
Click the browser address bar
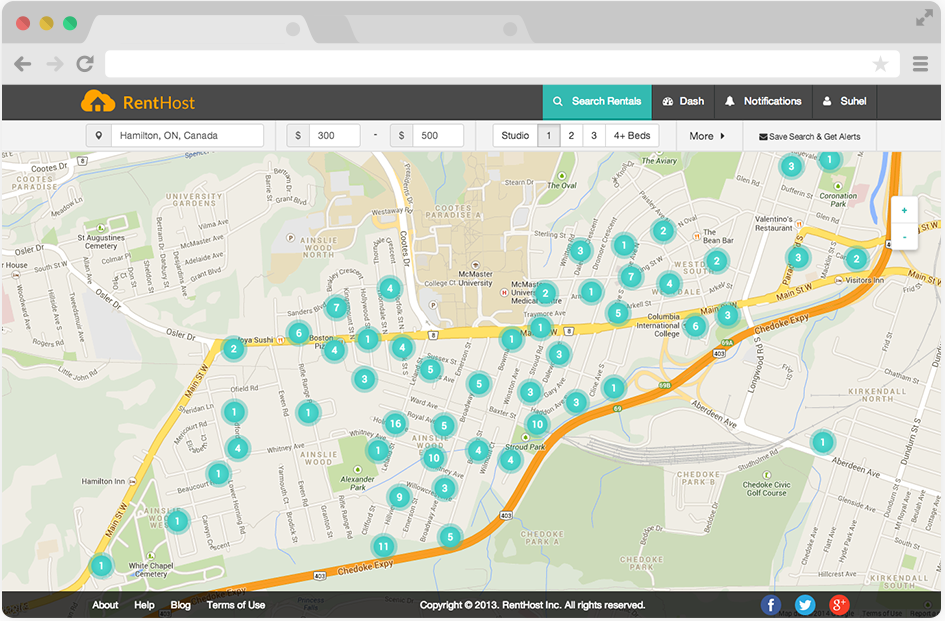[x=502, y=64]
